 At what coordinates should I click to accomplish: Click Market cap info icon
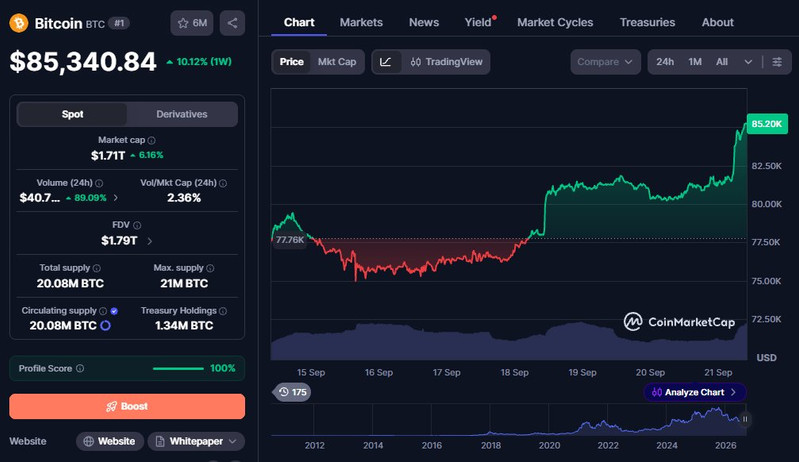pos(151,140)
